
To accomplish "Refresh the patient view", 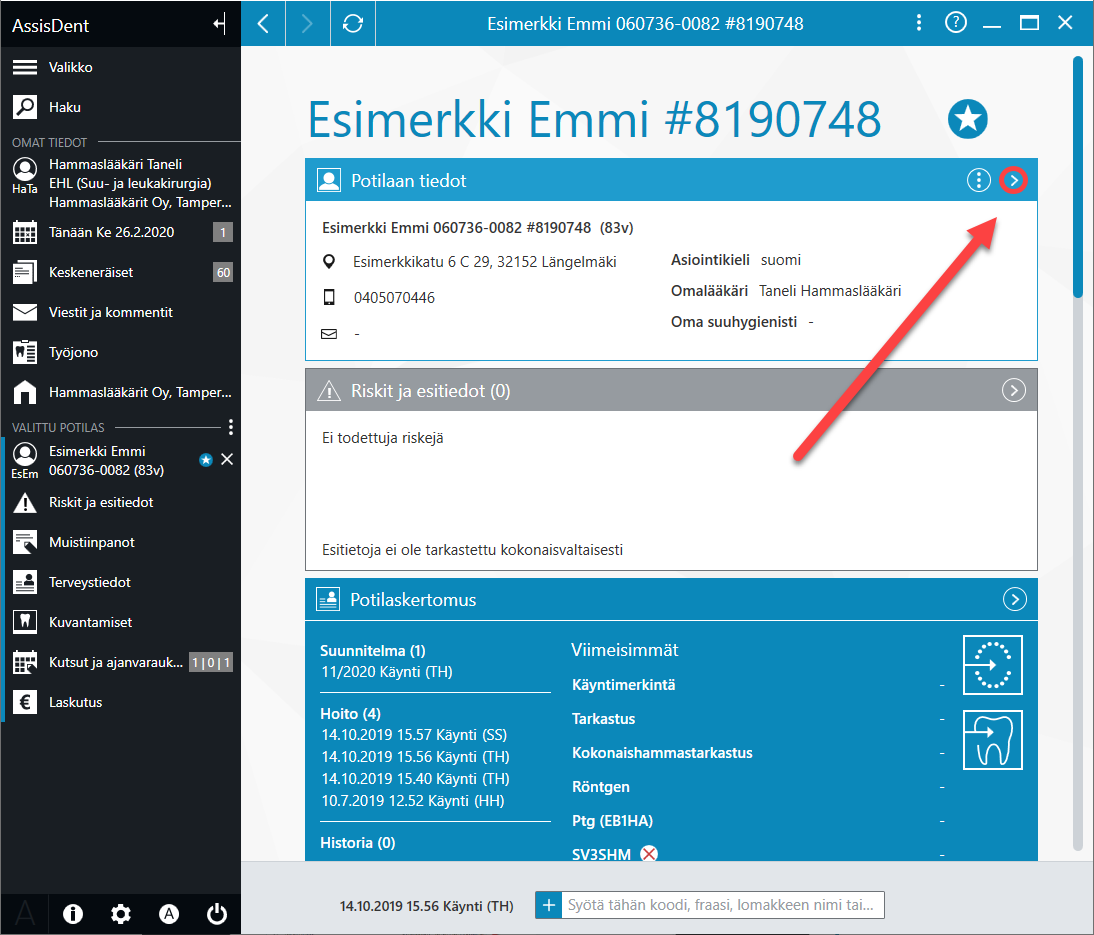I will click(x=353, y=24).
